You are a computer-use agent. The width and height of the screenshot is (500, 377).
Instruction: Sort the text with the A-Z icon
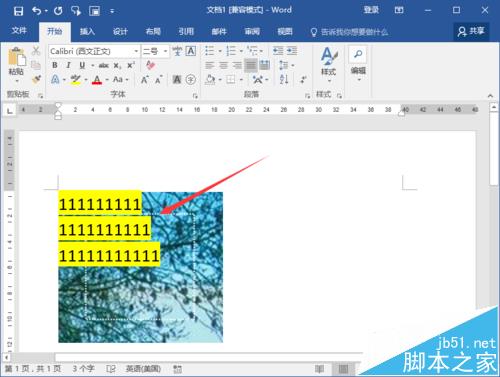pyautogui.click(x=284, y=79)
